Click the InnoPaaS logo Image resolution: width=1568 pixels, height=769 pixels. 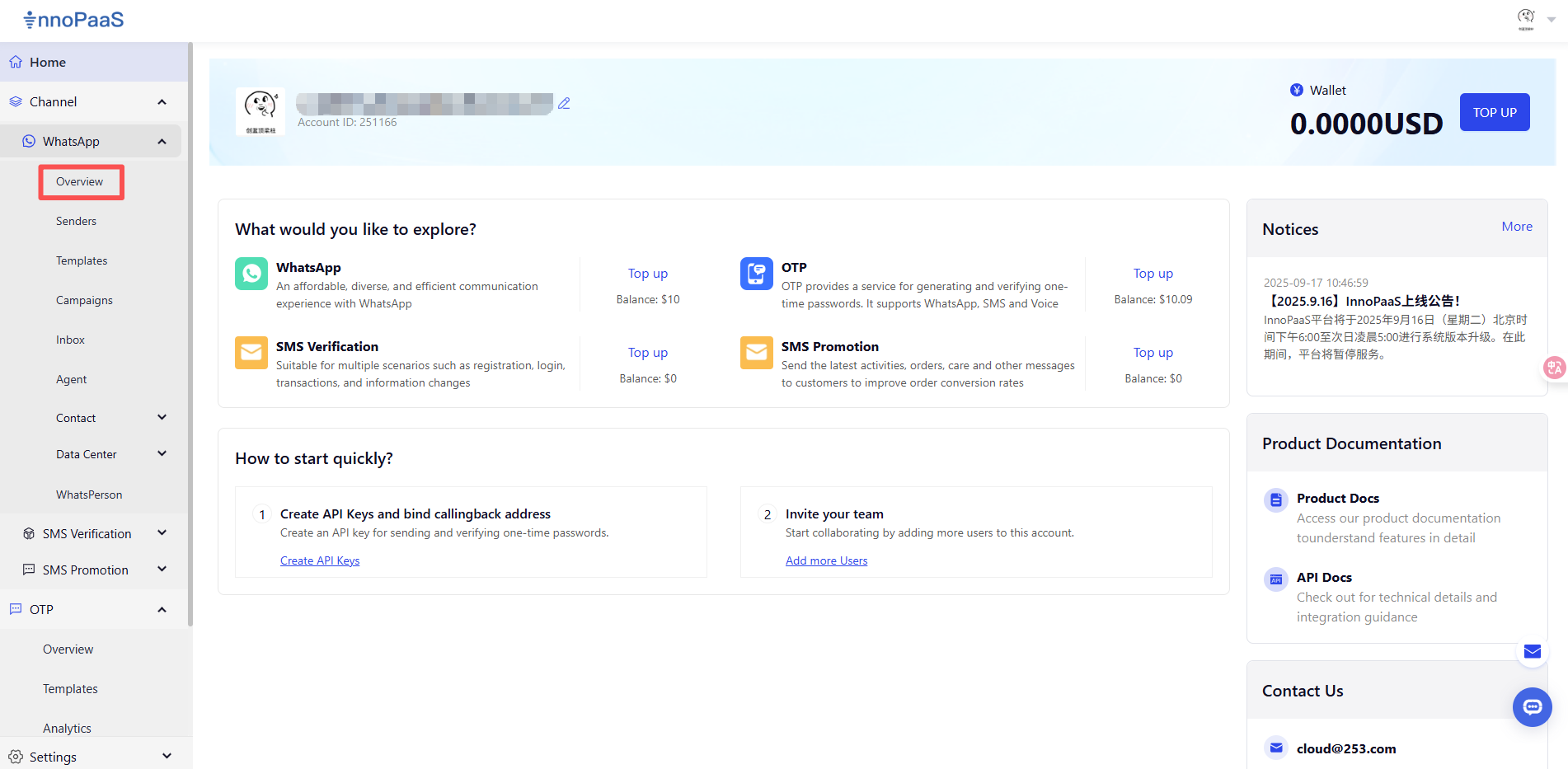[73, 20]
